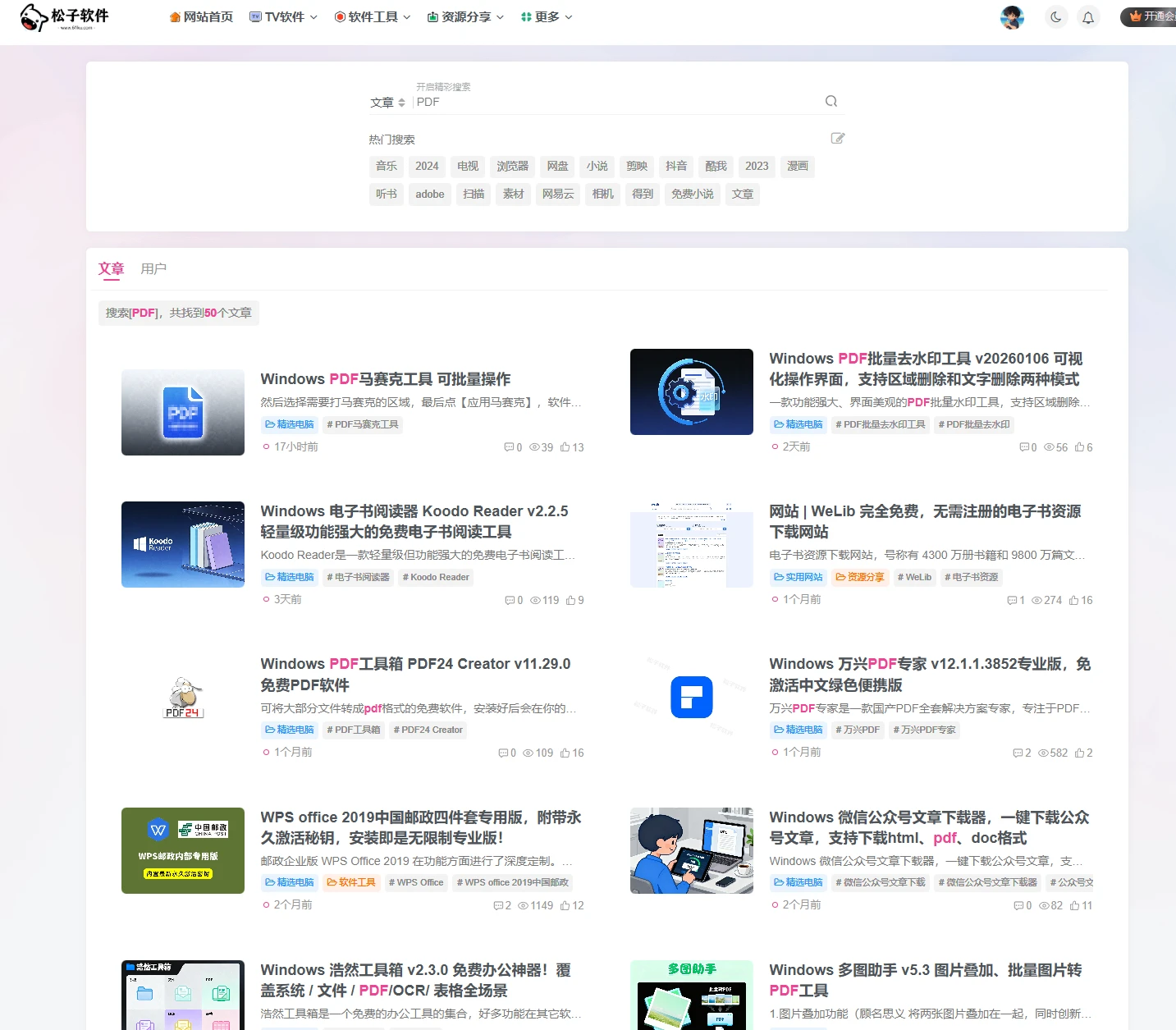This screenshot has width=1176, height=1030.
Task: Select hot search tag 免费小说
Action: tap(693, 195)
